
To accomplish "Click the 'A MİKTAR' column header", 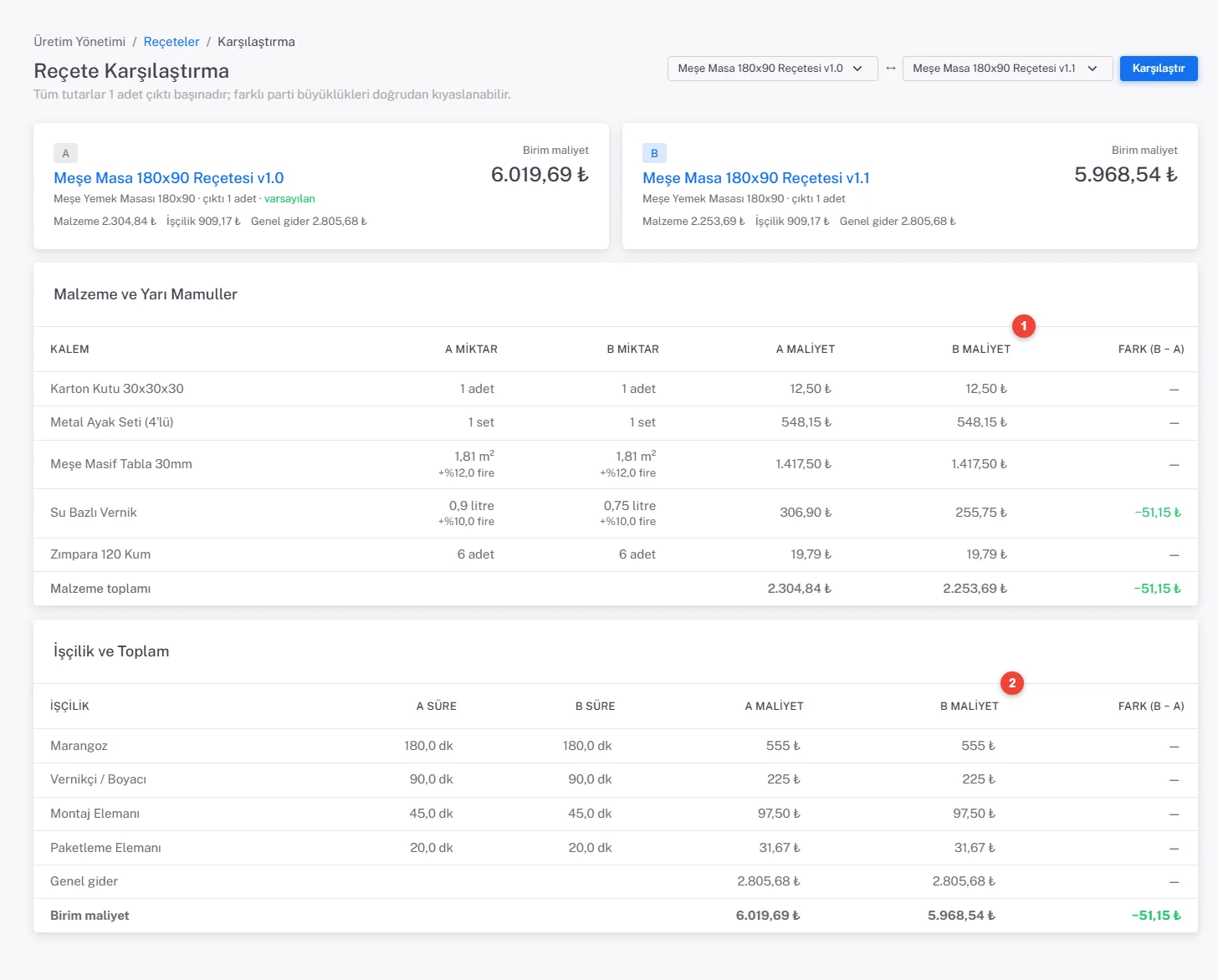I will (x=471, y=350).
